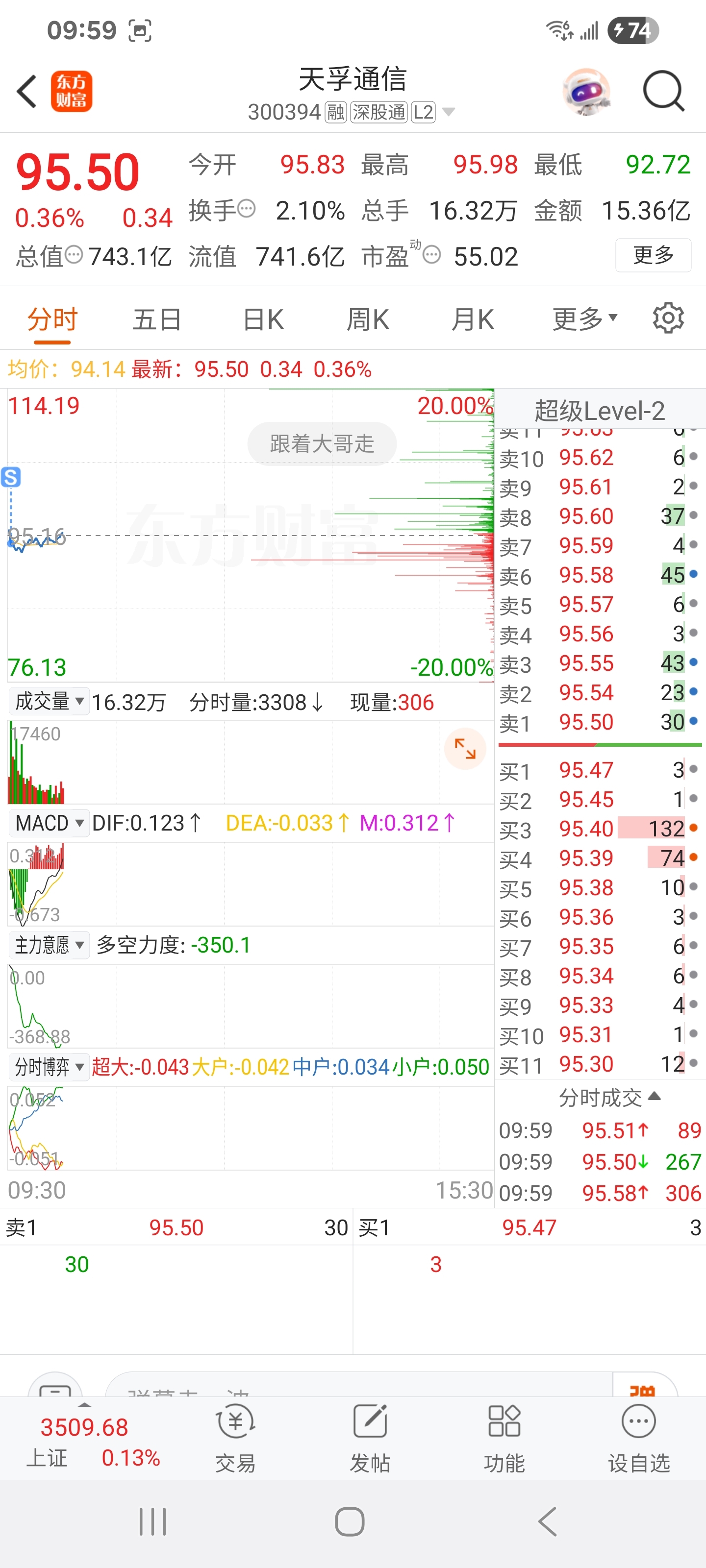Open the 东方财富 logo home icon
706x1568 pixels.
pos(72,91)
